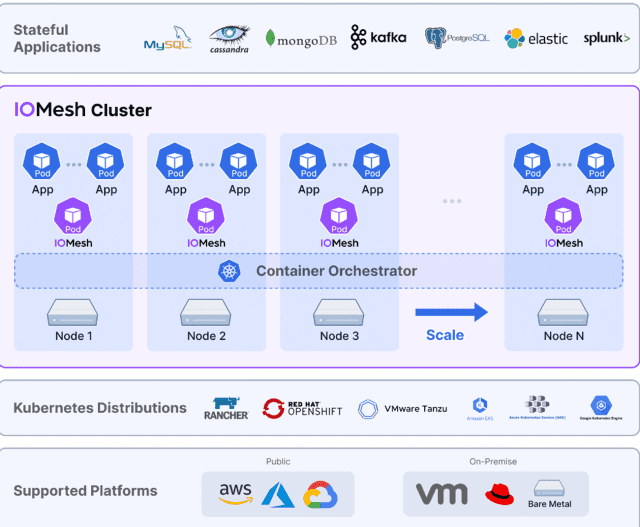Image resolution: width=640 pixels, height=527 pixels.
Task: Select the Bare Metal caption
Action: click(549, 504)
